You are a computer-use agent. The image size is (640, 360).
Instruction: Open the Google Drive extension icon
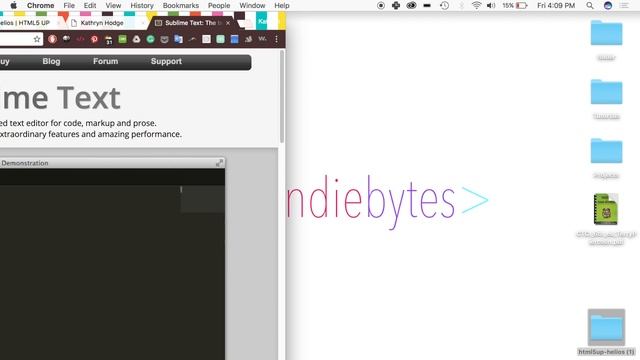tap(136, 39)
